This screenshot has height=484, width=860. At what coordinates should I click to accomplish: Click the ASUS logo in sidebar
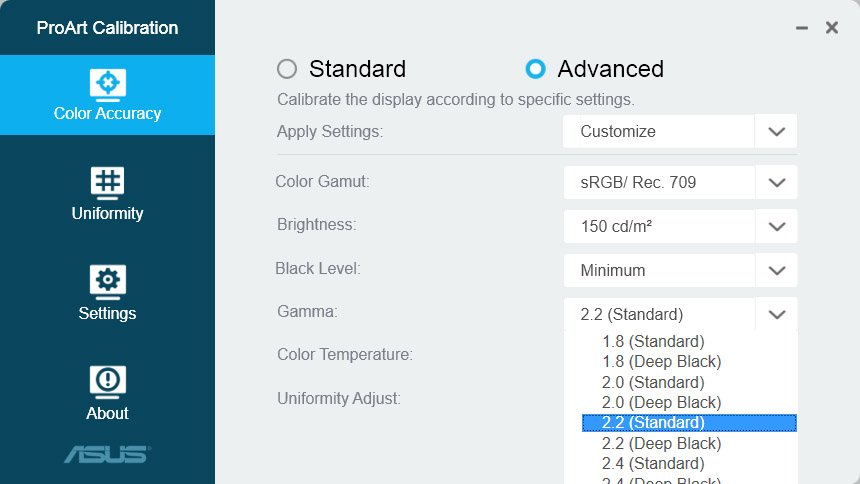coord(108,454)
